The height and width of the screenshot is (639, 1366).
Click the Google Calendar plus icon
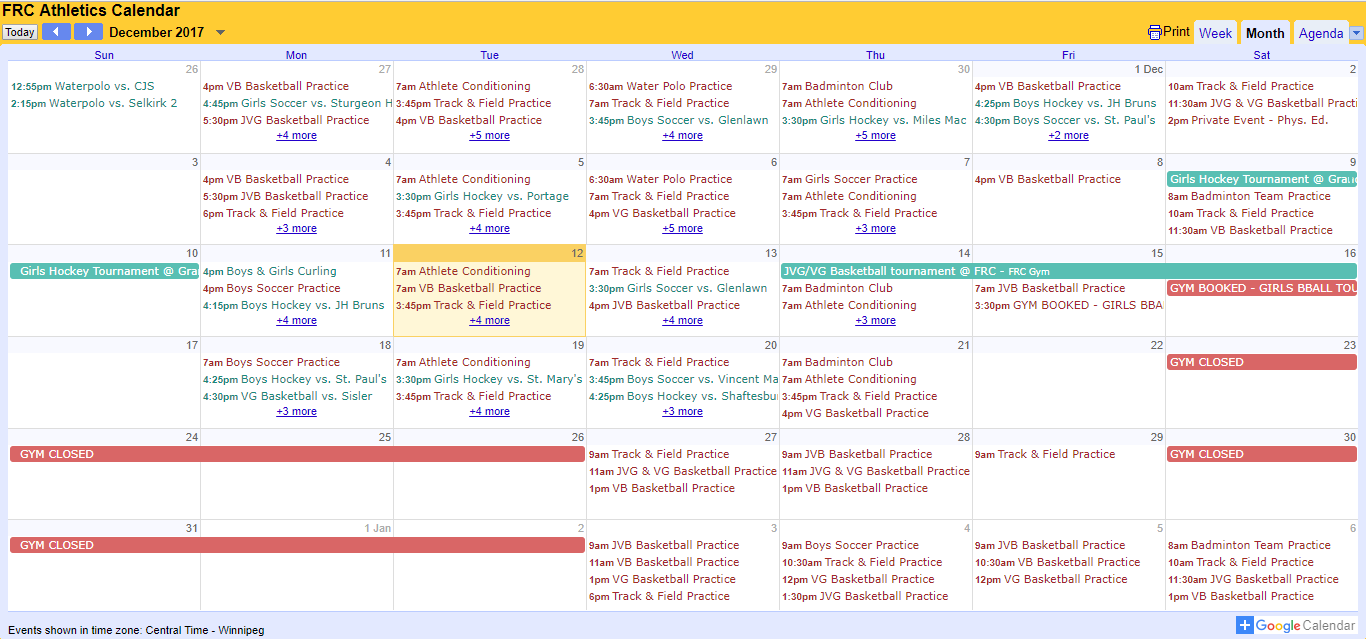1245,625
